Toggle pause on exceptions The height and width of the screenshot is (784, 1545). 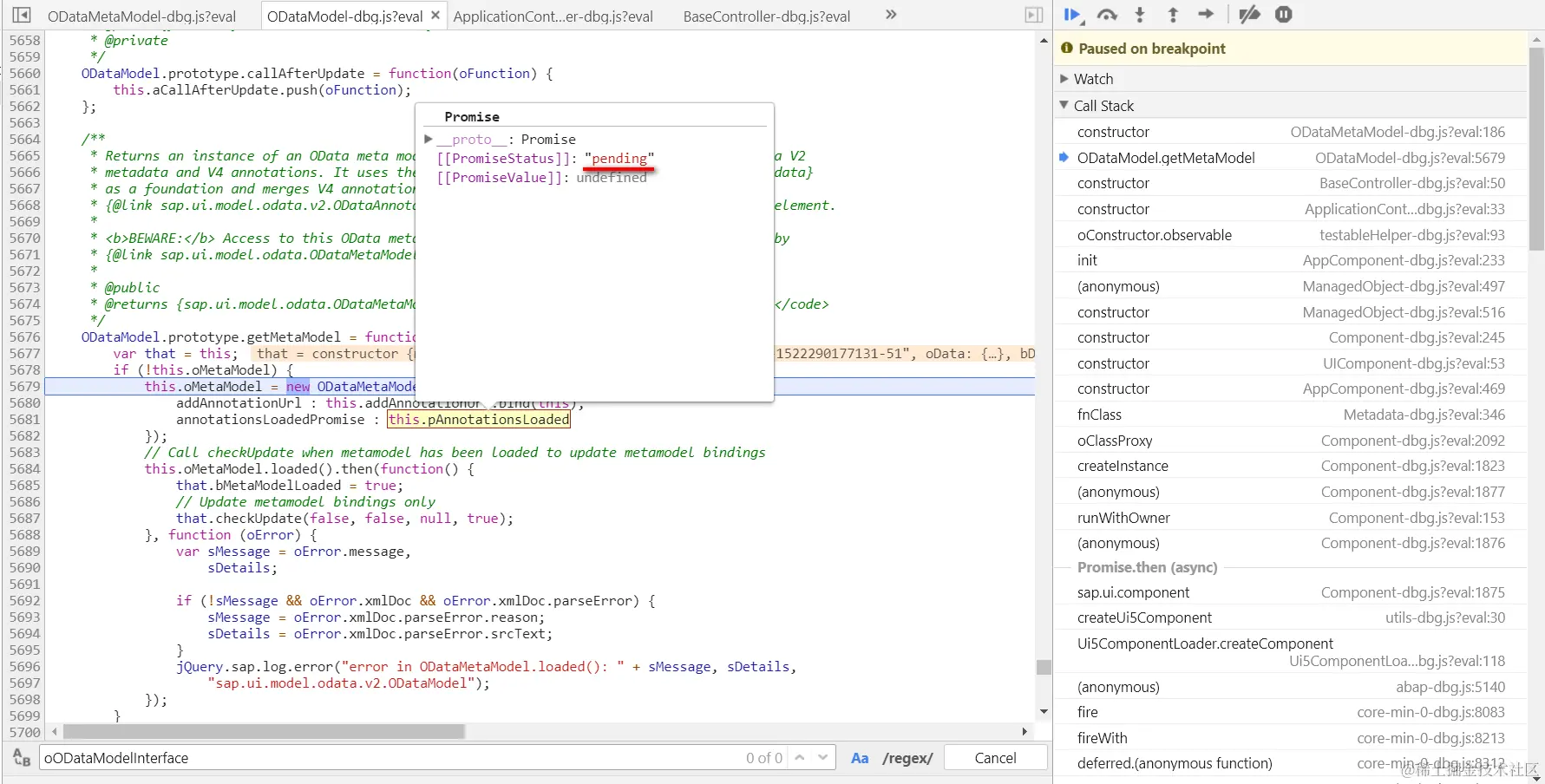click(1284, 15)
